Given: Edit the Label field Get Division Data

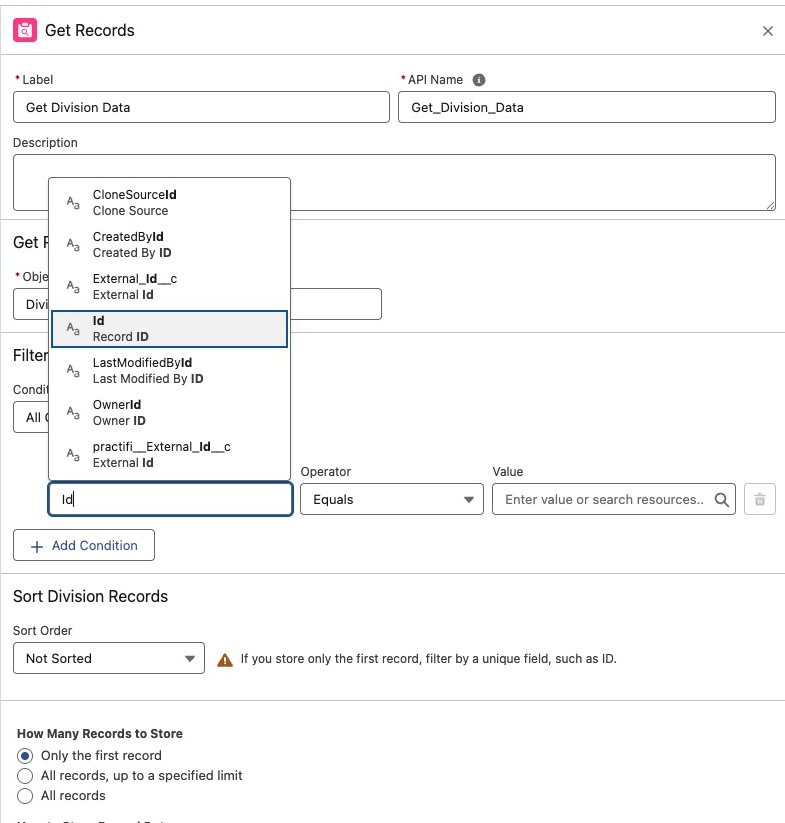Looking at the screenshot, I should pyautogui.click(x=201, y=107).
